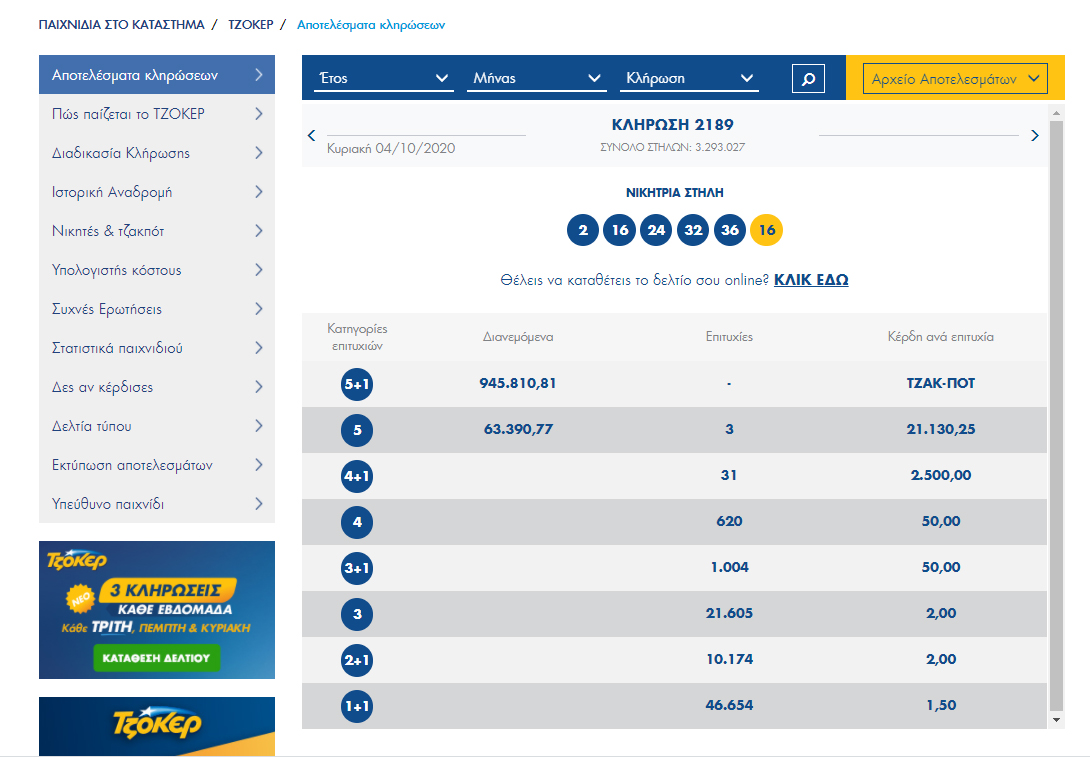Image resolution: width=1090 pixels, height=772 pixels.
Task: Open the Έτος year dropdown
Action: 383,78
